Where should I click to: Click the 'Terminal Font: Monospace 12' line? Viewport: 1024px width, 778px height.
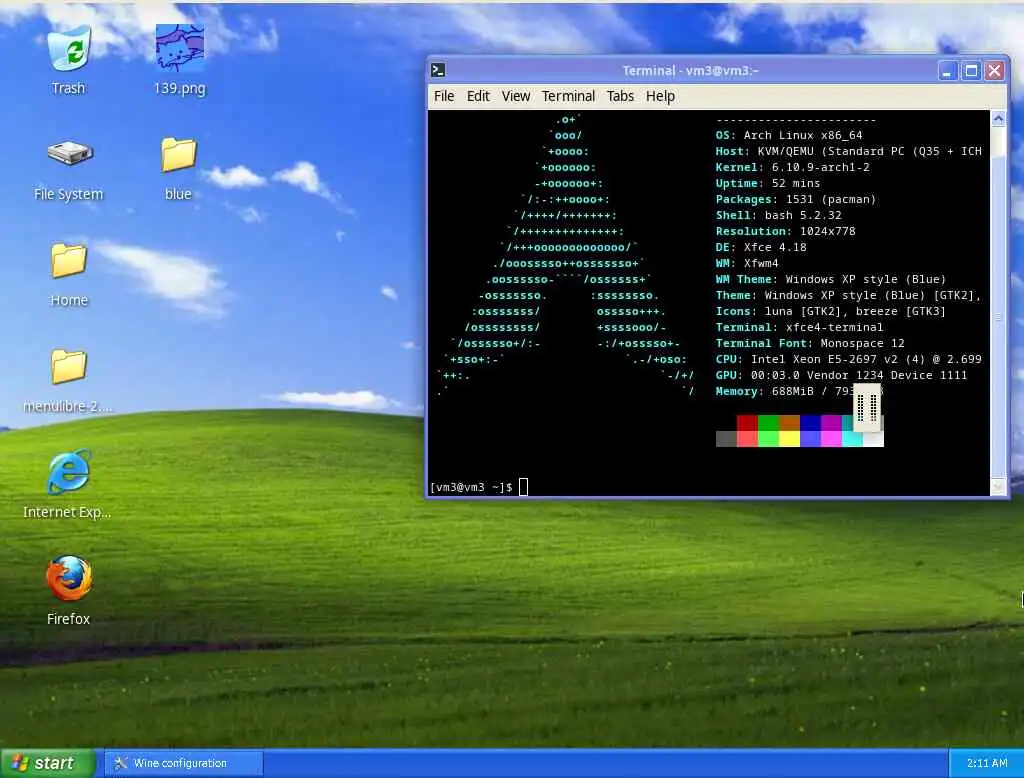[810, 344]
